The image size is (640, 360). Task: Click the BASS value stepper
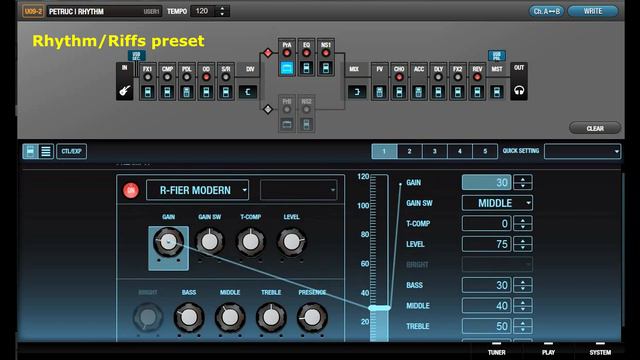523,285
